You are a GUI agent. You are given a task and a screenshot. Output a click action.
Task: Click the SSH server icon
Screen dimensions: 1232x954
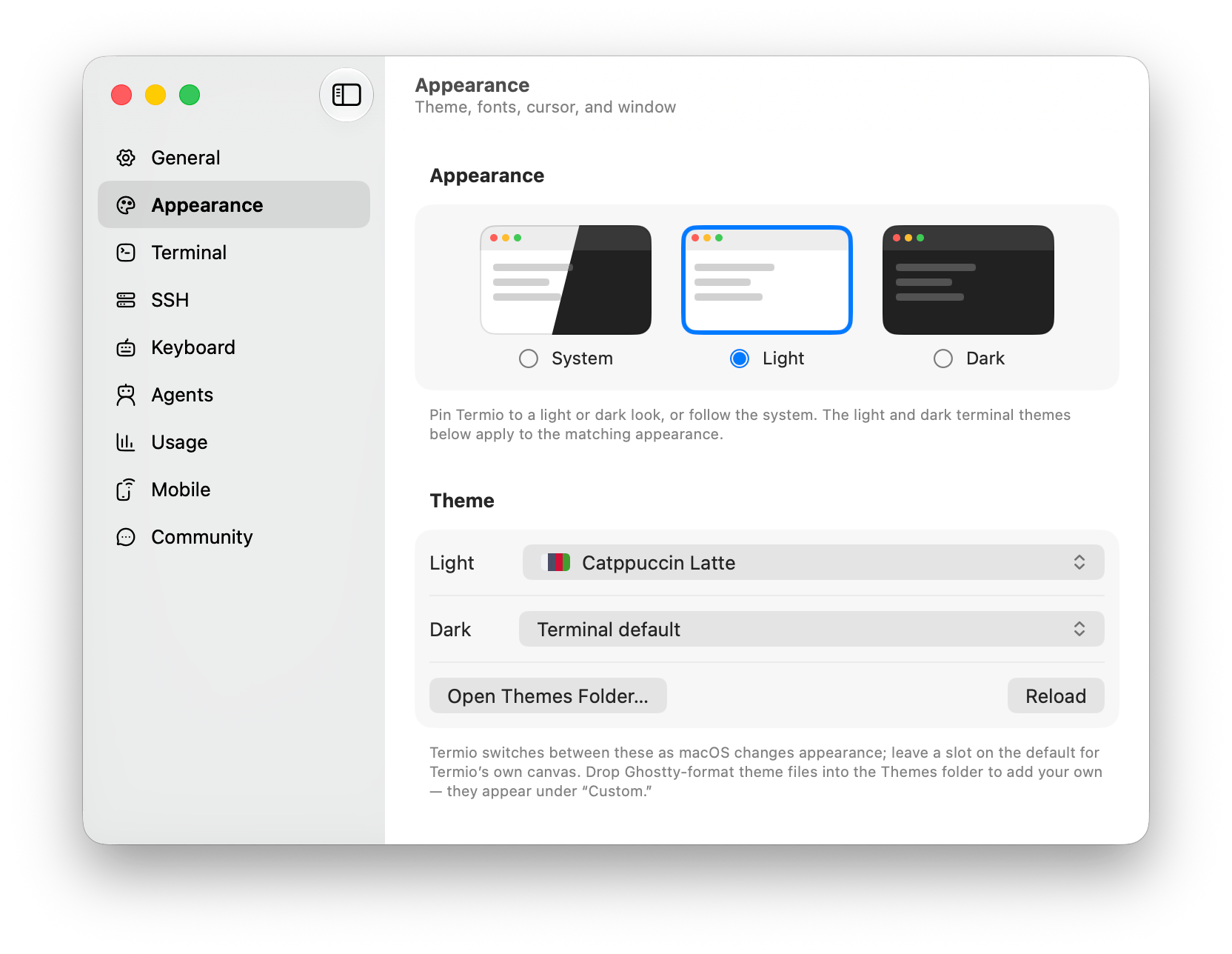[x=126, y=300]
